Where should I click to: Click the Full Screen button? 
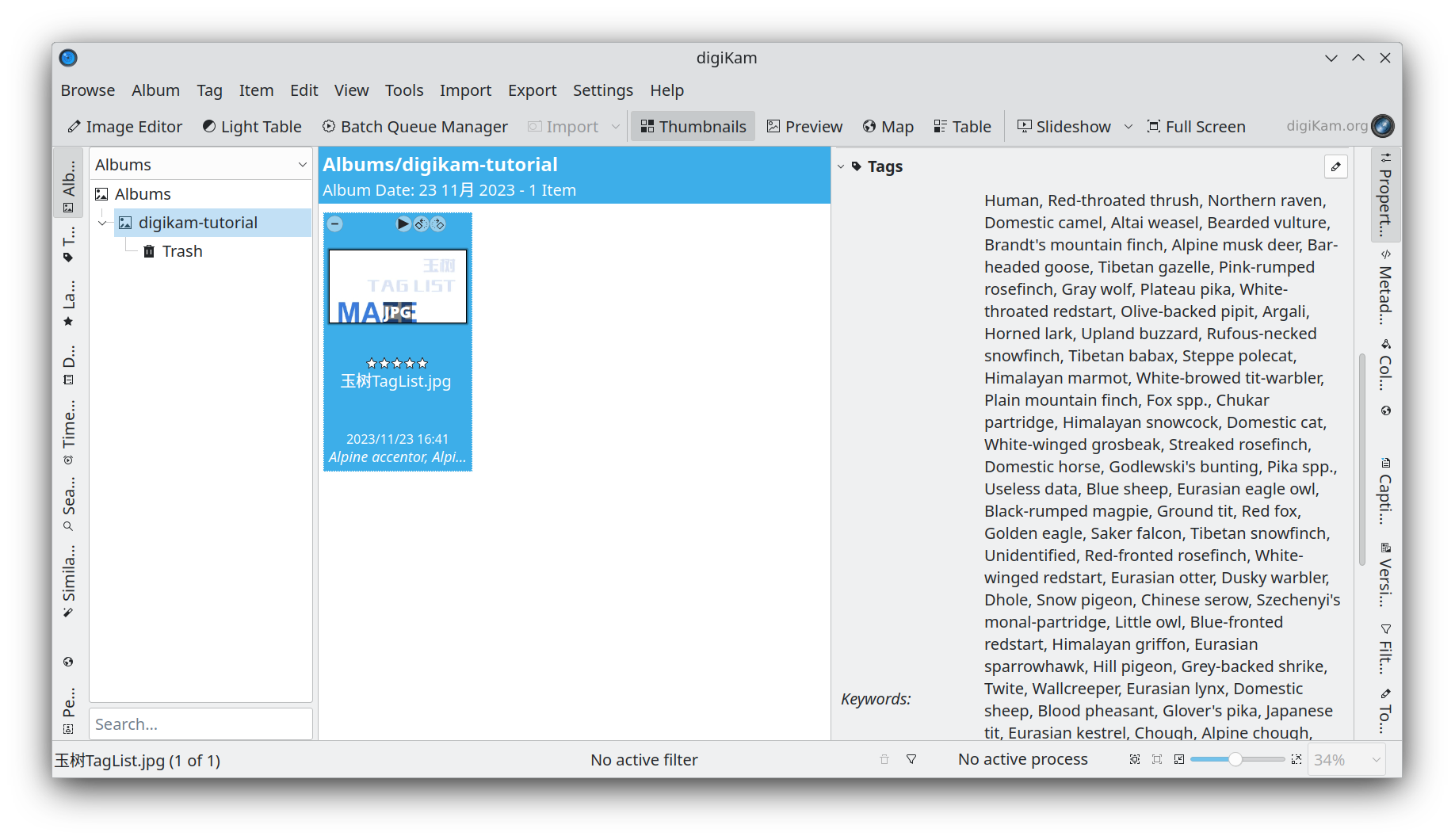tap(1197, 127)
